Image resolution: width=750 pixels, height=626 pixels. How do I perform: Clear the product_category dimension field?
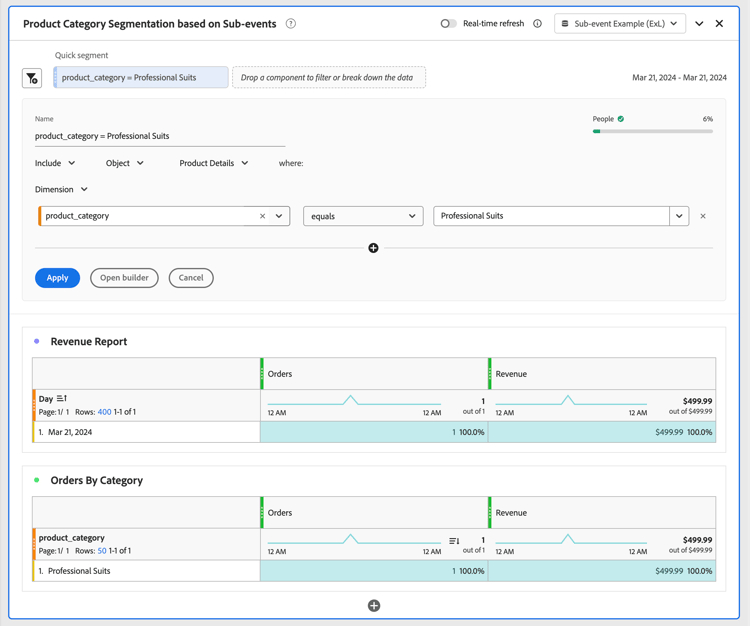coord(262,216)
